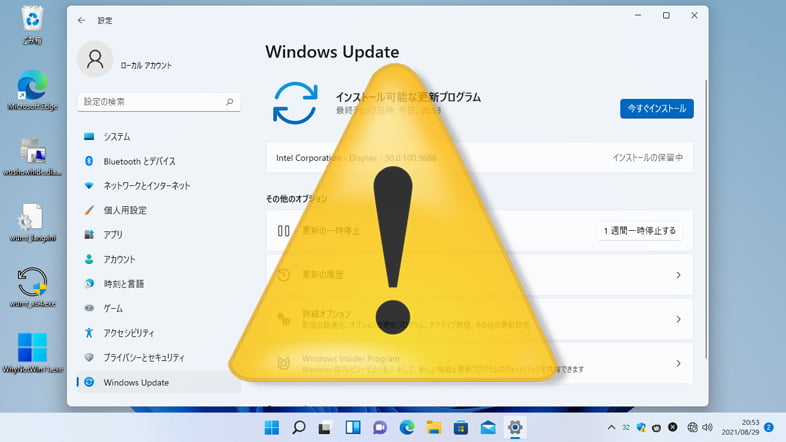Select Windows Update in the sidebar

point(158,382)
